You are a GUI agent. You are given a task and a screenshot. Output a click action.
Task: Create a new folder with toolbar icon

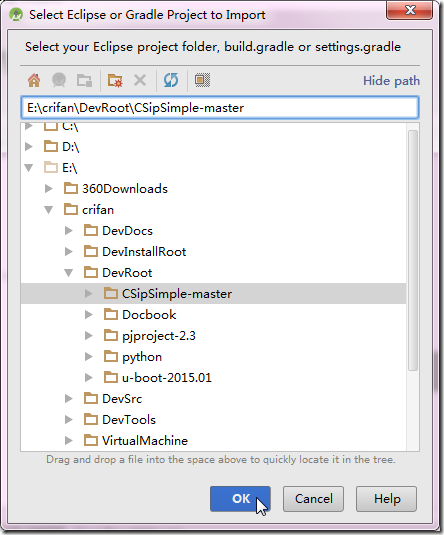pos(115,81)
